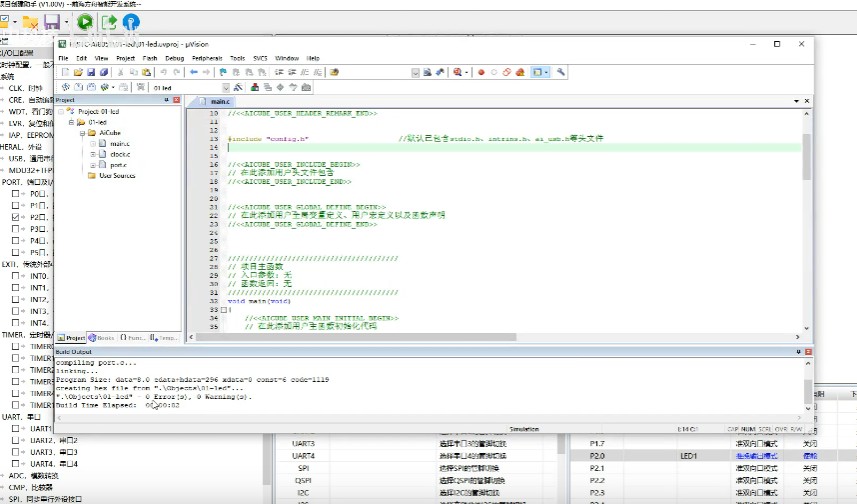Click the Save icon in µVision toolbar
Viewport: 857px width, 504px height.
(x=90, y=72)
